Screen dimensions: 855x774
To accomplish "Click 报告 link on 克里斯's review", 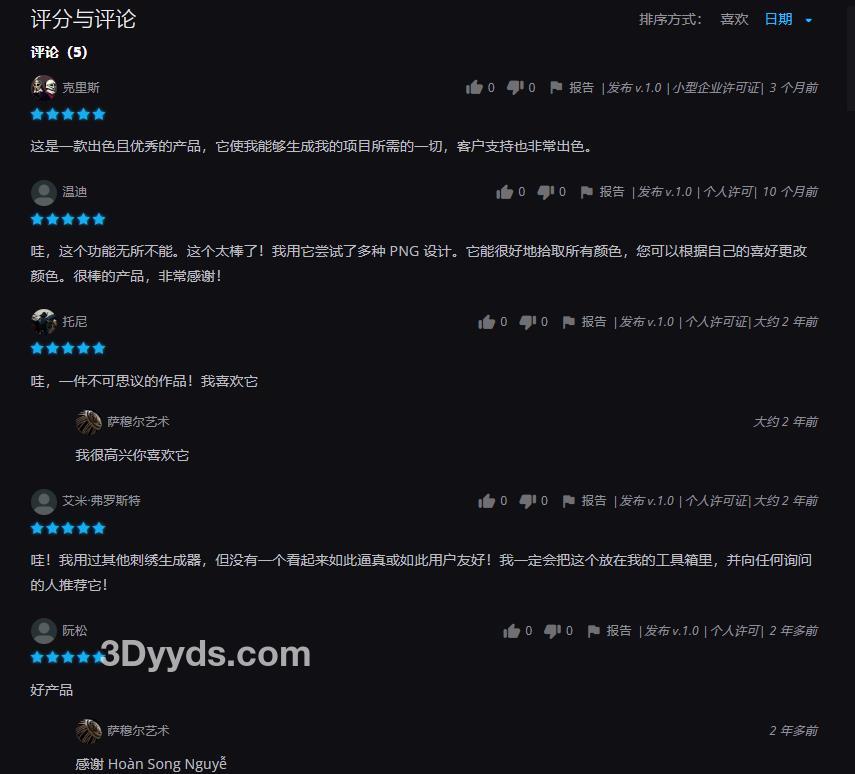I will [581, 88].
